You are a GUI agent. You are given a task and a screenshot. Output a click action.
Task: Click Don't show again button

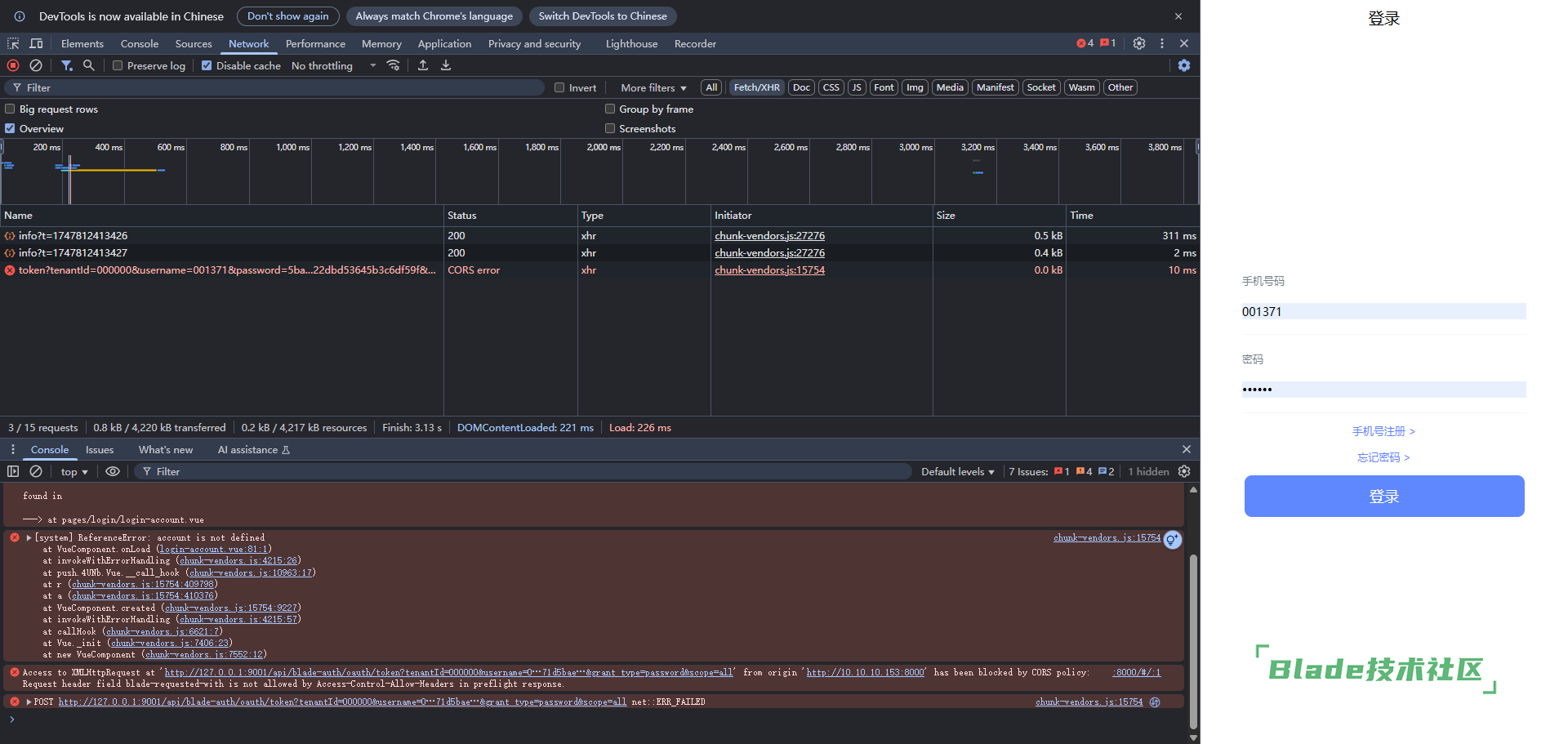click(287, 16)
